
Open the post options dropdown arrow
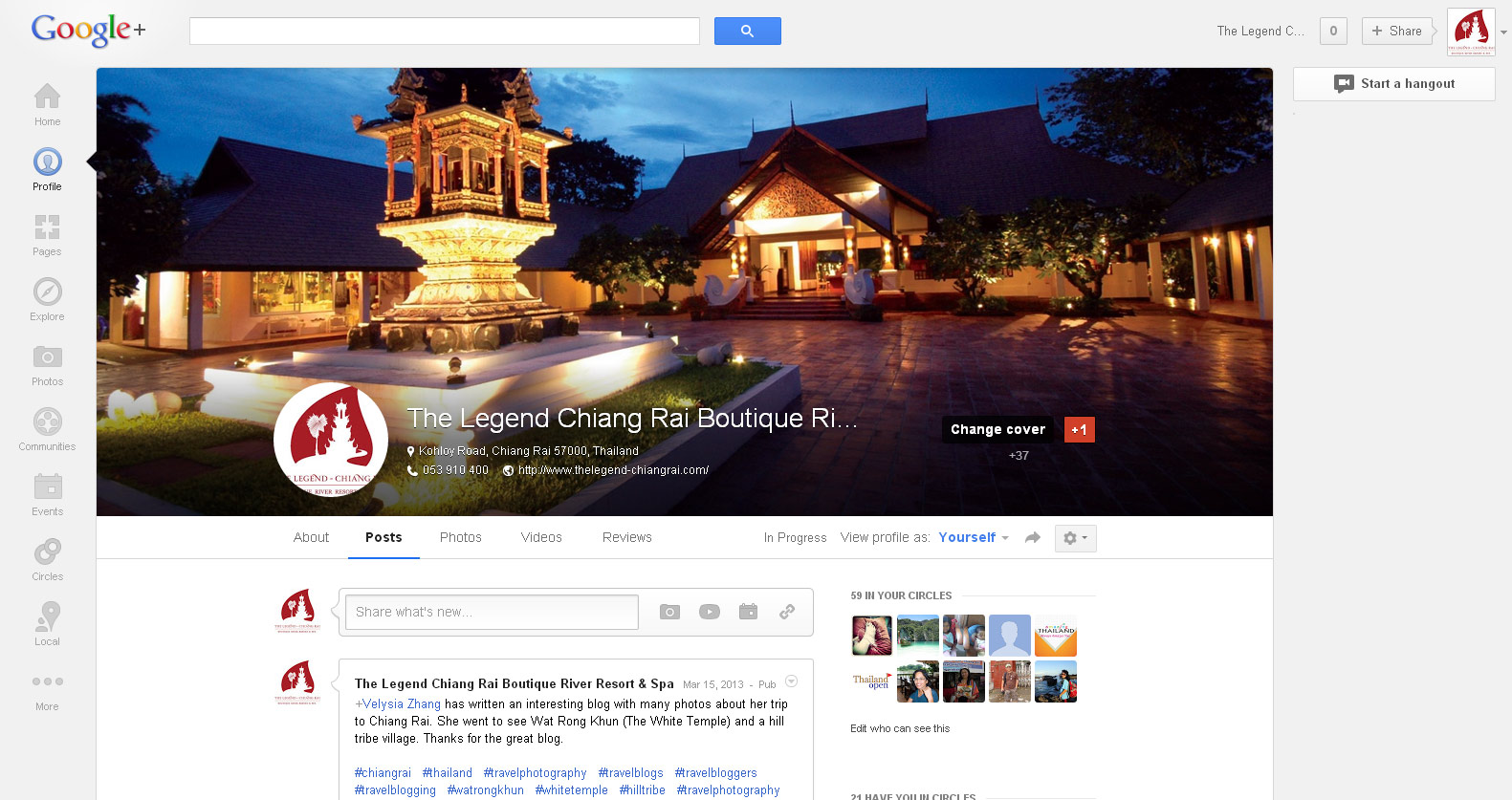[x=791, y=681]
